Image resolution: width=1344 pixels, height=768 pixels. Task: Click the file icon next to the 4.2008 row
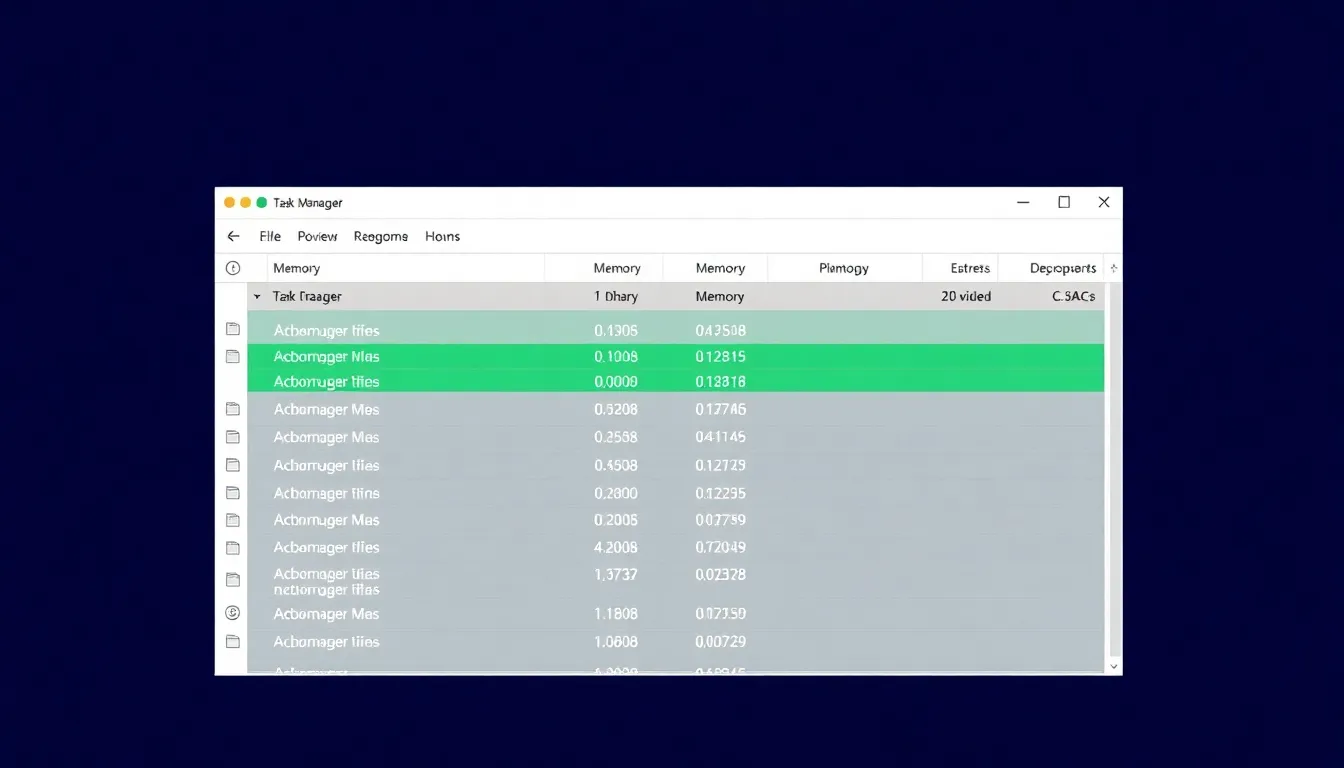click(233, 547)
